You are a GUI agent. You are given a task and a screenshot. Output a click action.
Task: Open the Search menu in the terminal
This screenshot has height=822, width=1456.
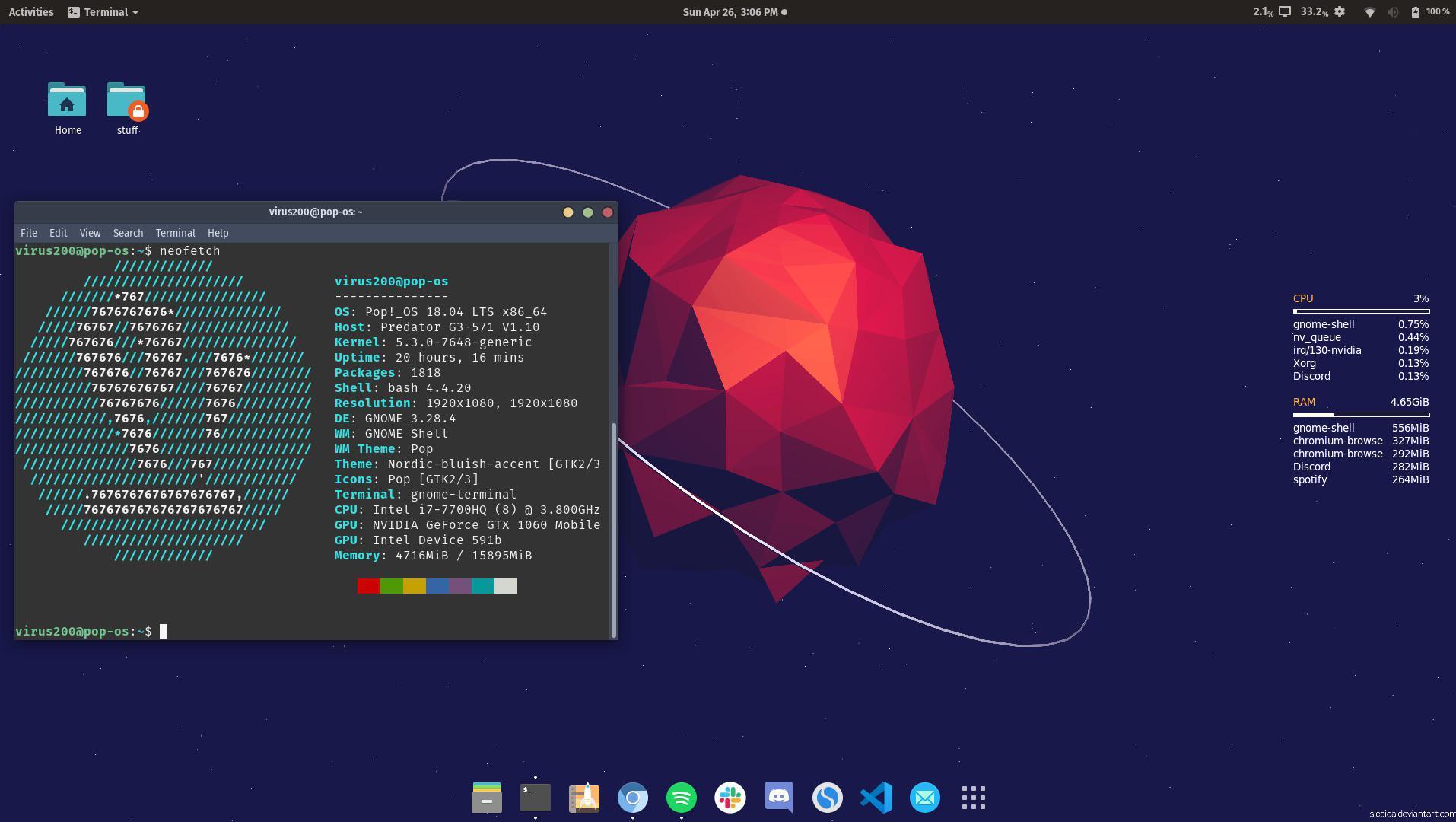[128, 233]
